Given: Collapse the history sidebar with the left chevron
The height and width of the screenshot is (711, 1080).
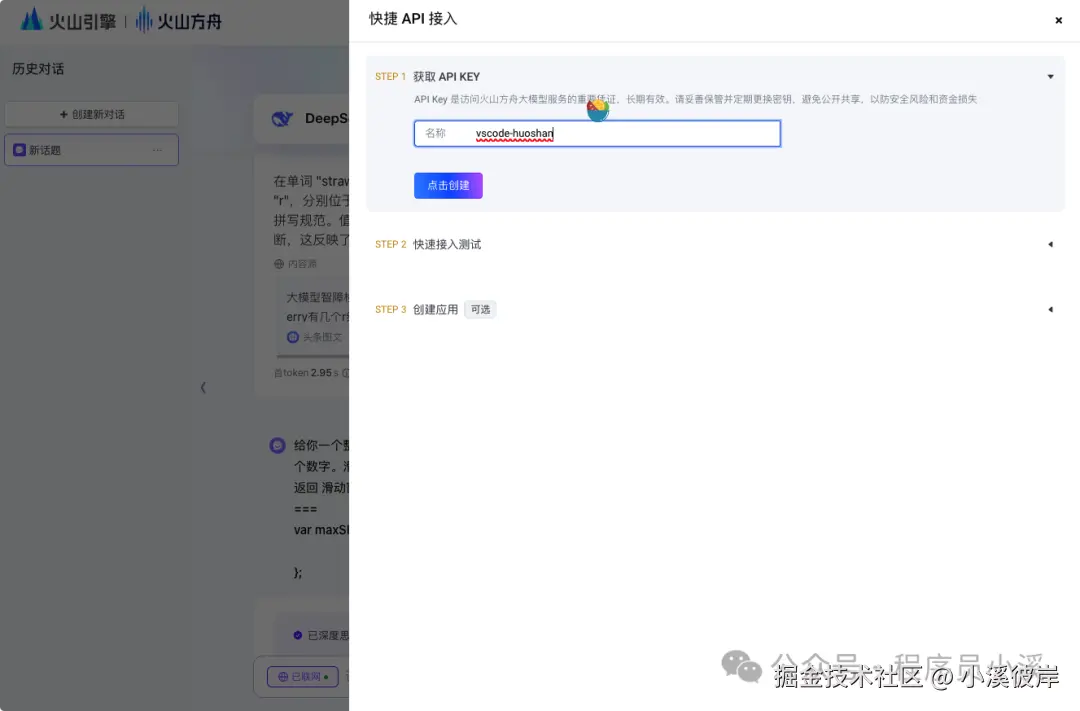Looking at the screenshot, I should 203,387.
